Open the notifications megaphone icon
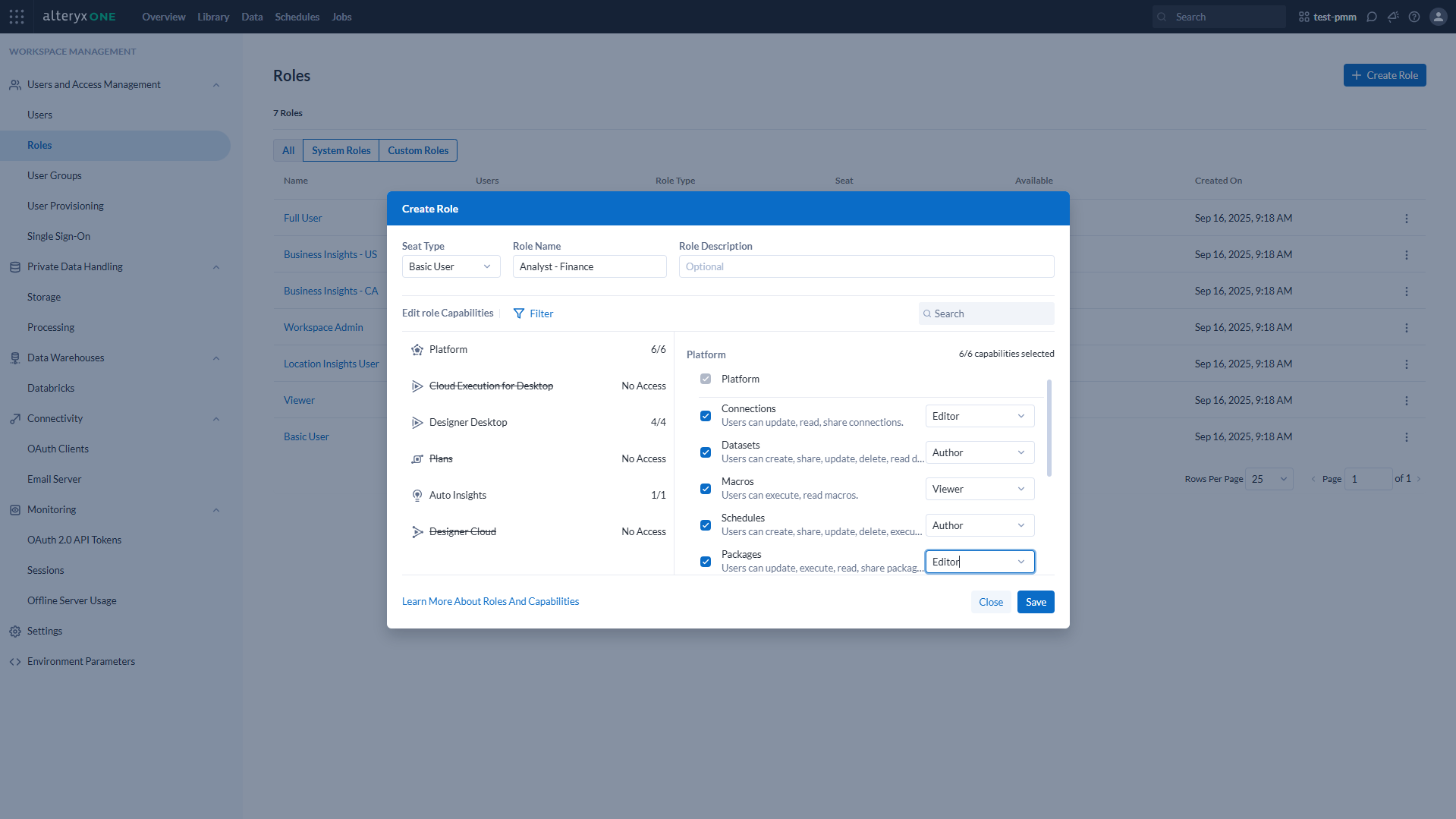Viewport: 1456px width, 819px height. [x=1393, y=17]
